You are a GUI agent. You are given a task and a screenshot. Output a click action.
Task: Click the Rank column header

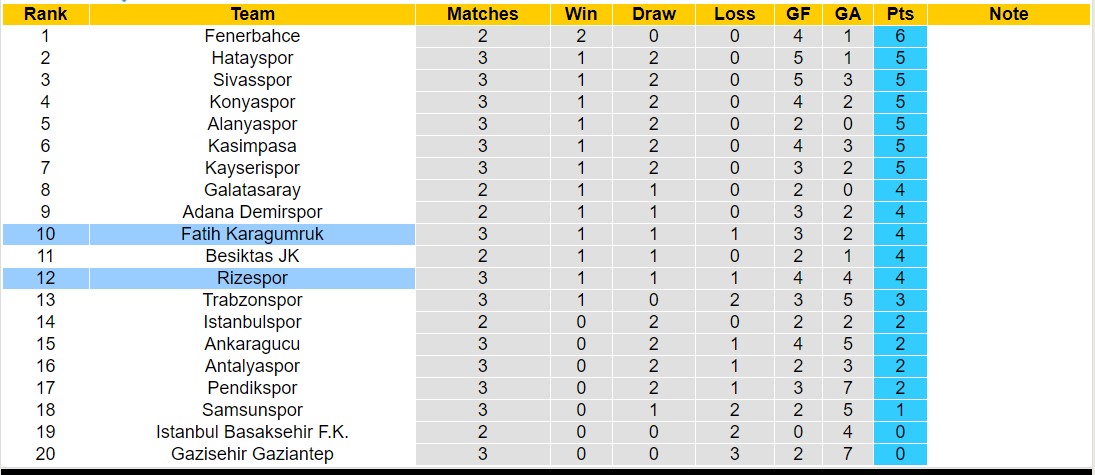(x=45, y=14)
